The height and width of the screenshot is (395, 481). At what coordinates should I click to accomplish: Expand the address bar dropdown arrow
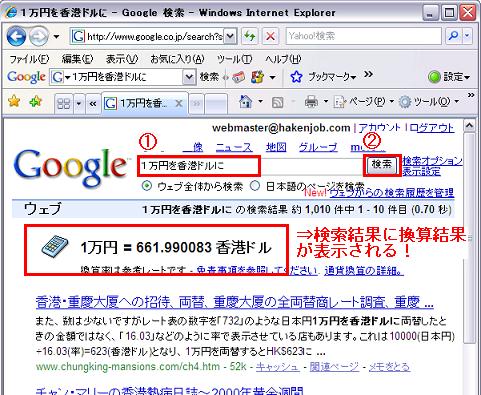click(x=230, y=36)
